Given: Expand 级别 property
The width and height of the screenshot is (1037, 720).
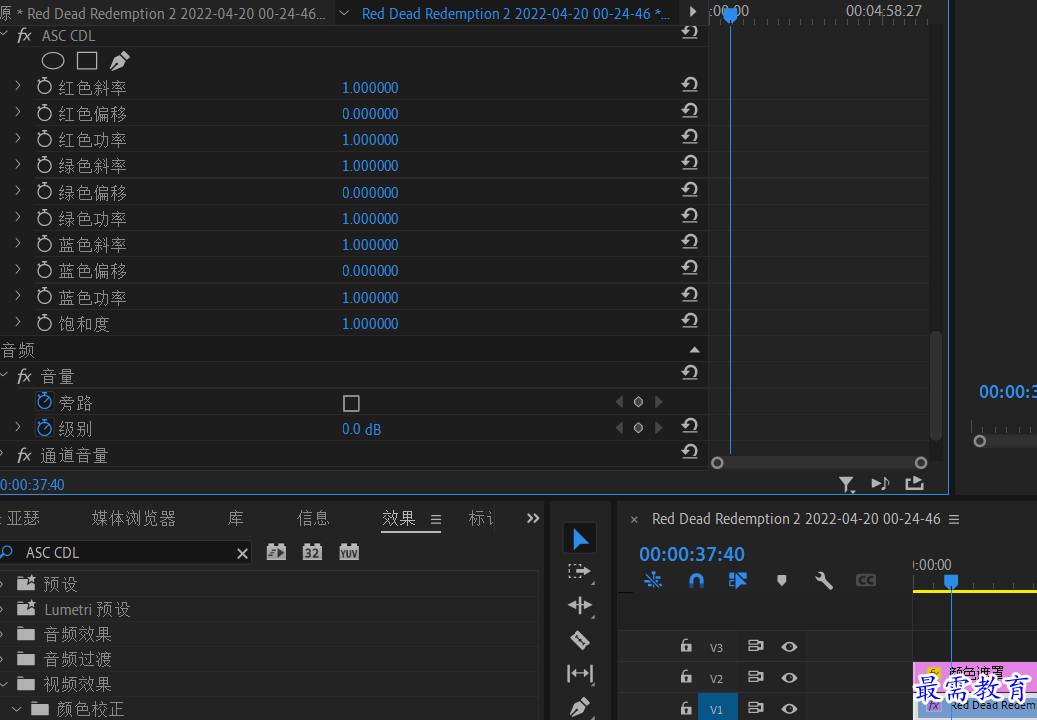Looking at the screenshot, I should [x=18, y=427].
